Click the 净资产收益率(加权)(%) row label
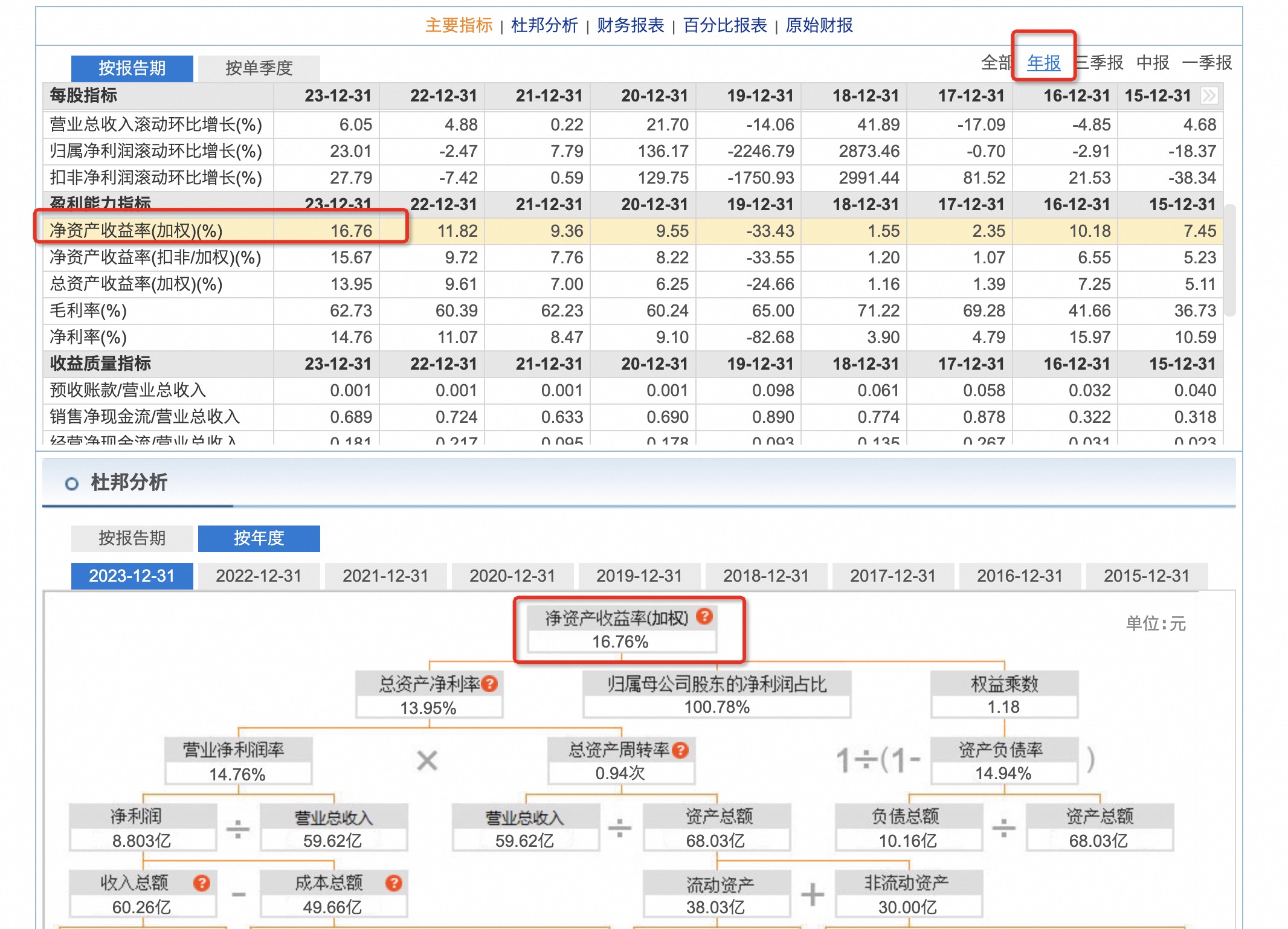 click(136, 231)
